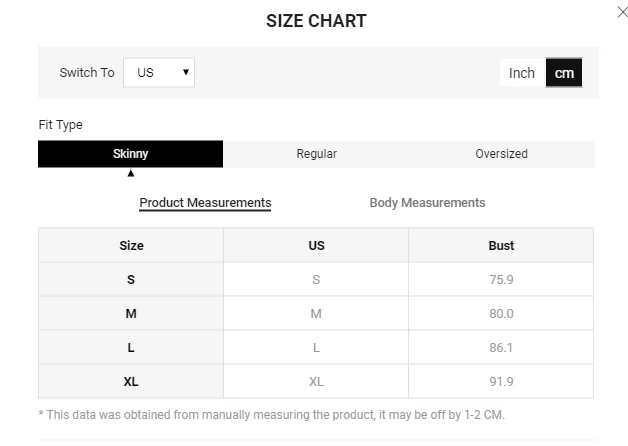This screenshot has height=446, width=628.
Task: Select the size L row label
Action: click(131, 348)
